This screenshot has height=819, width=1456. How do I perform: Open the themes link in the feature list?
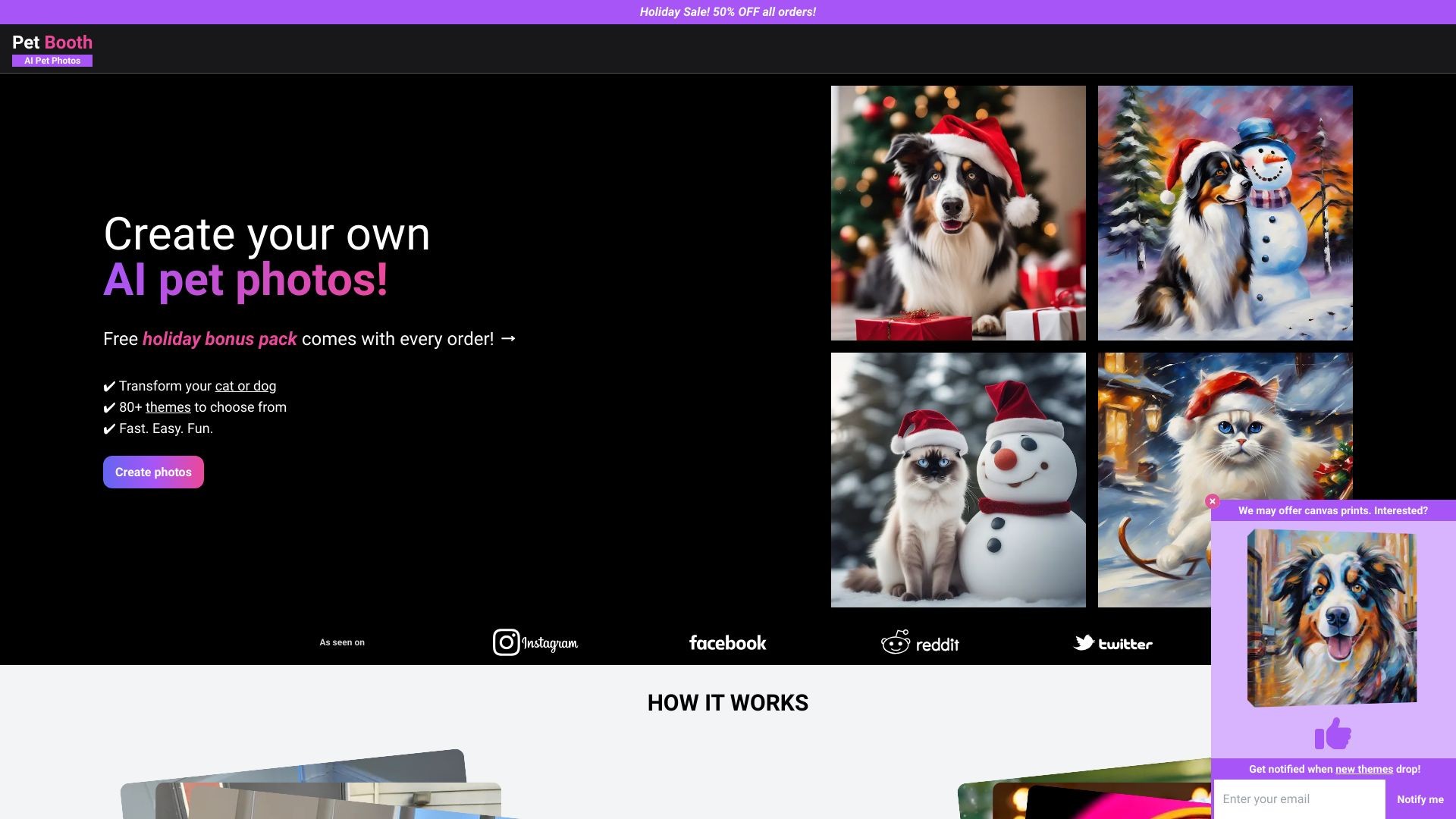tap(168, 407)
